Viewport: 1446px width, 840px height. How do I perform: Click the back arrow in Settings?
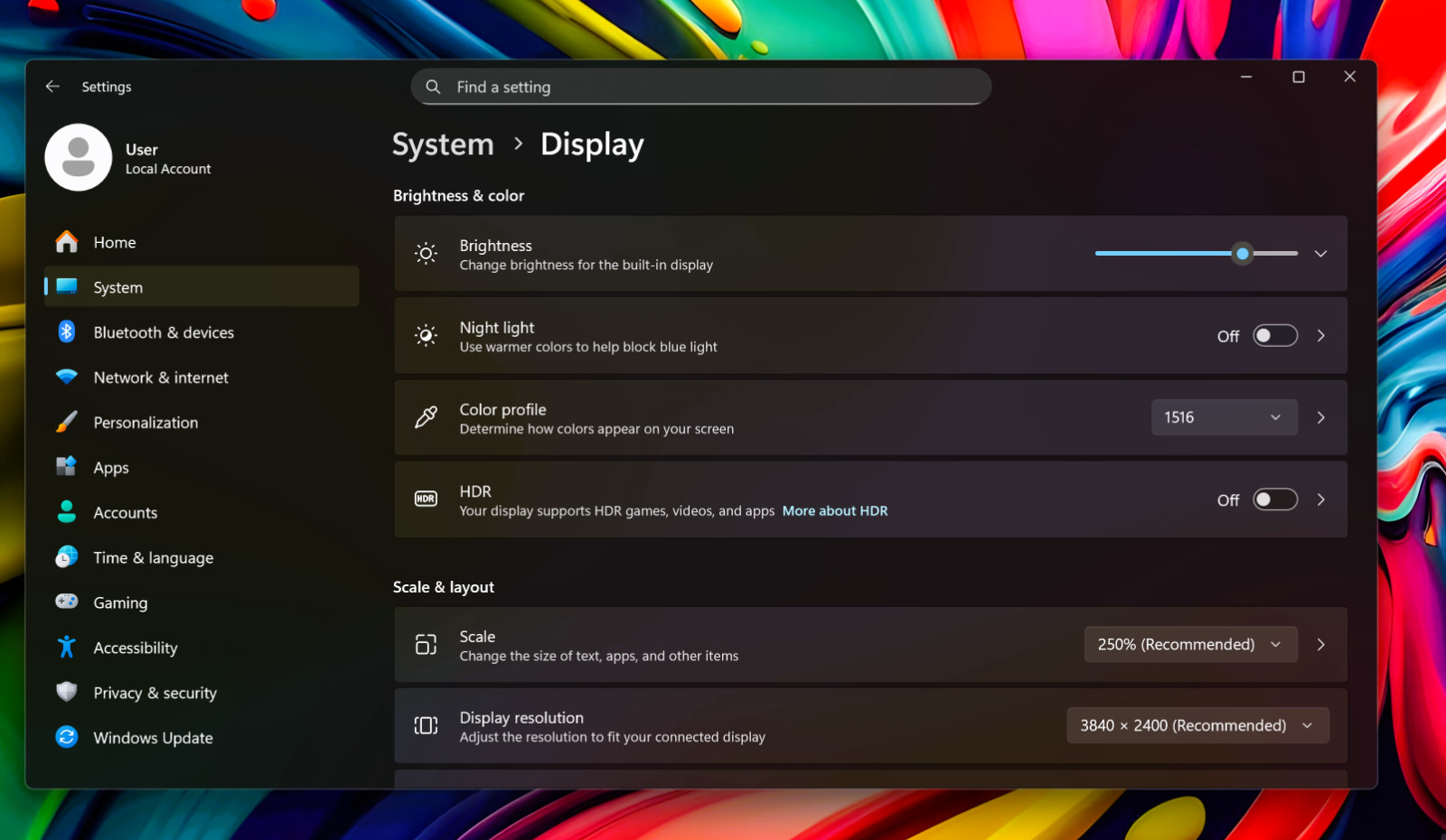click(x=52, y=87)
